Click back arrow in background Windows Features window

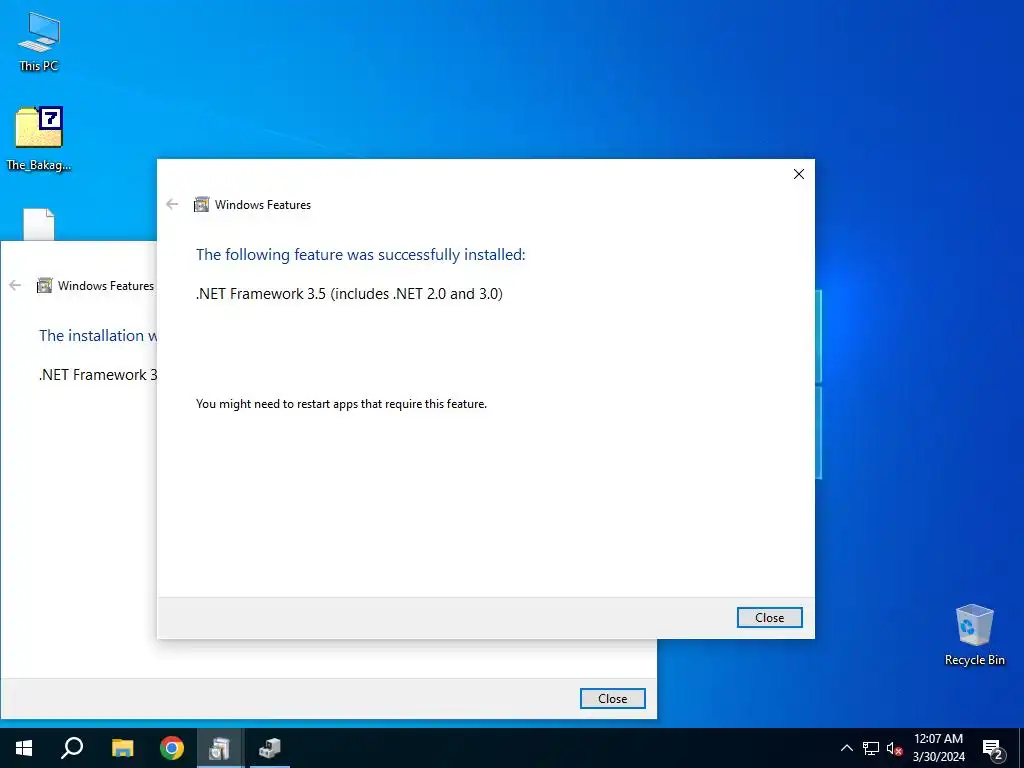pyautogui.click(x=15, y=285)
